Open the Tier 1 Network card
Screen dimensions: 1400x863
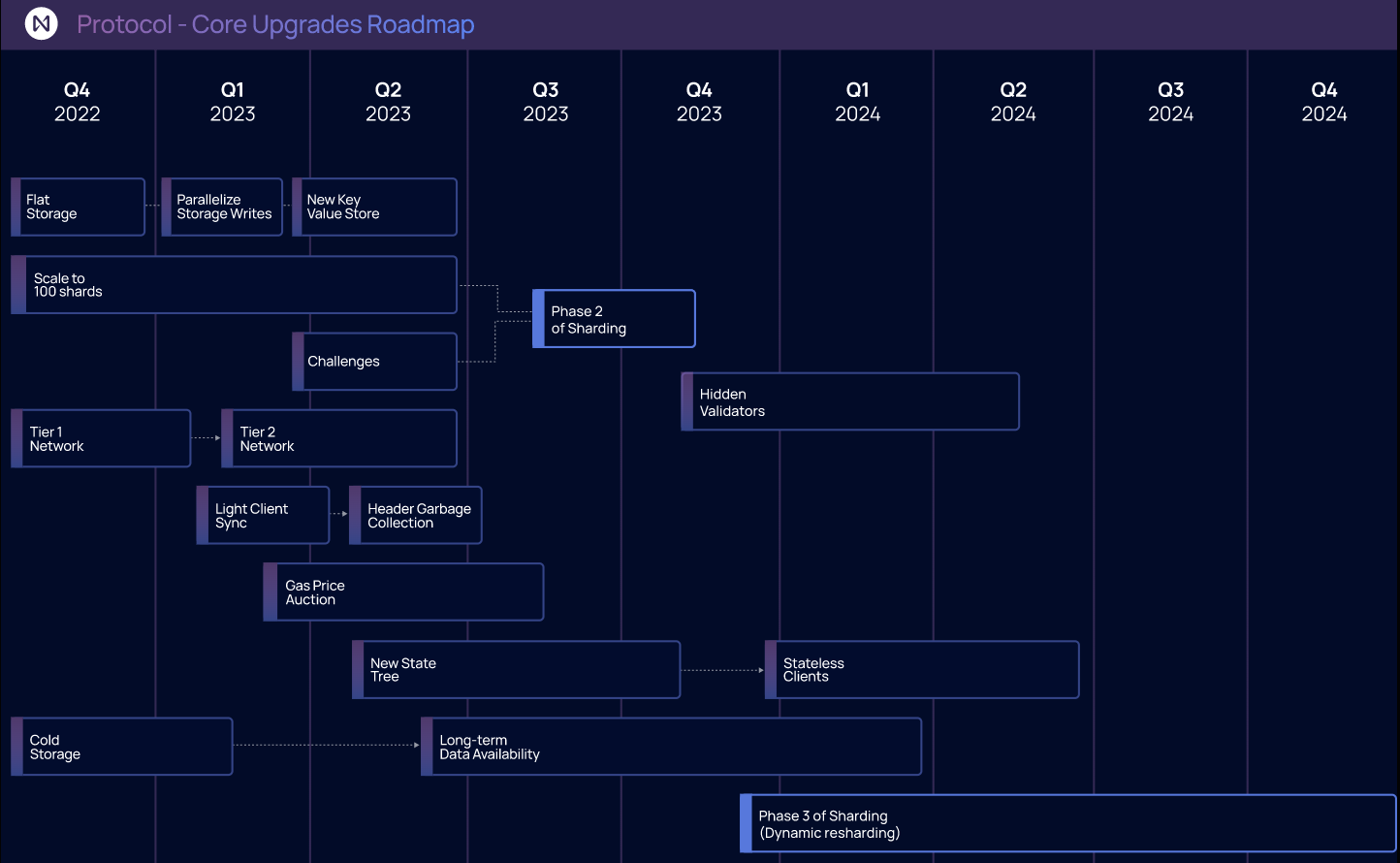pyautogui.click(x=101, y=438)
